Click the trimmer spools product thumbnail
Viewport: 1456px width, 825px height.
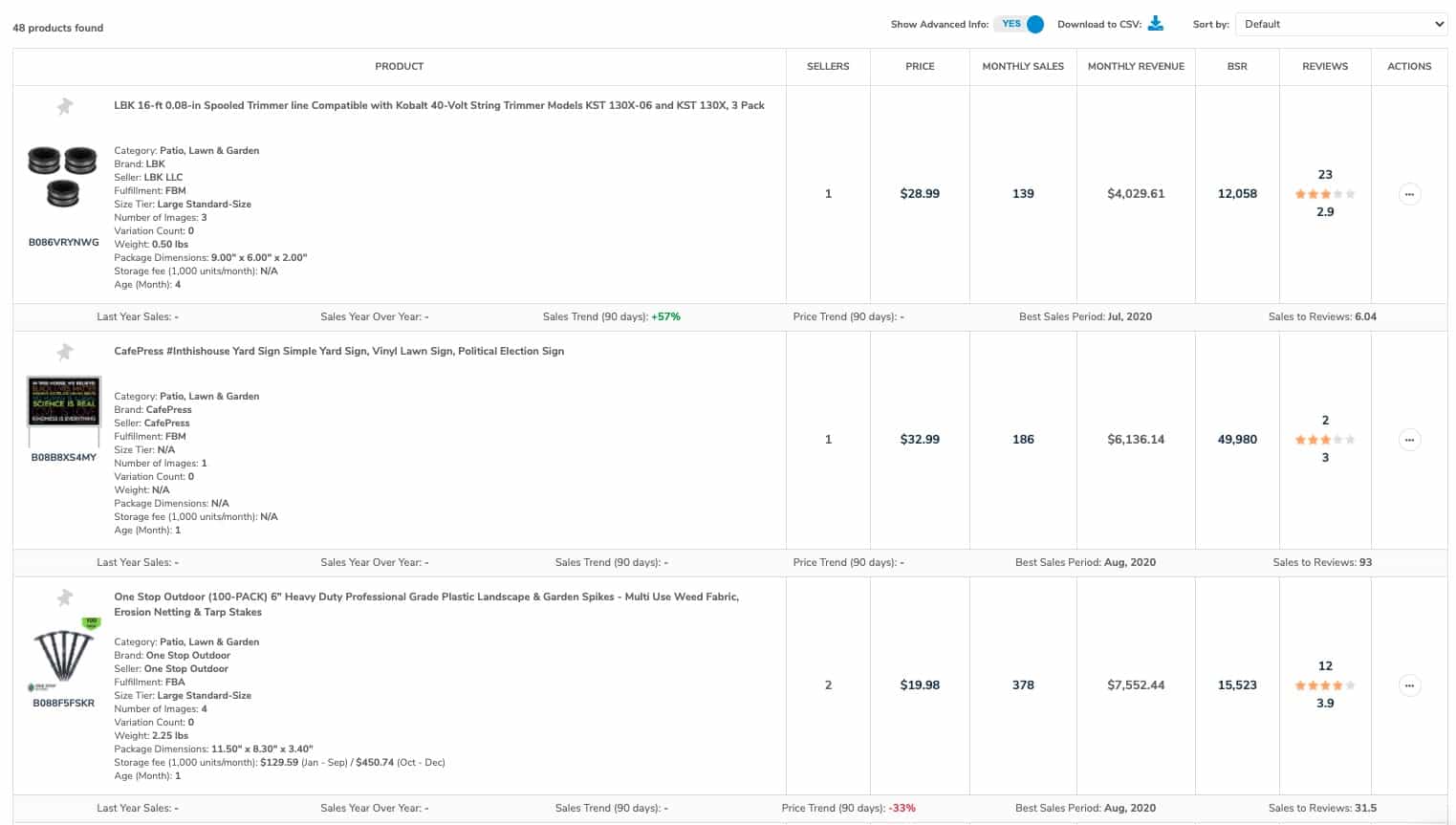pos(63,177)
